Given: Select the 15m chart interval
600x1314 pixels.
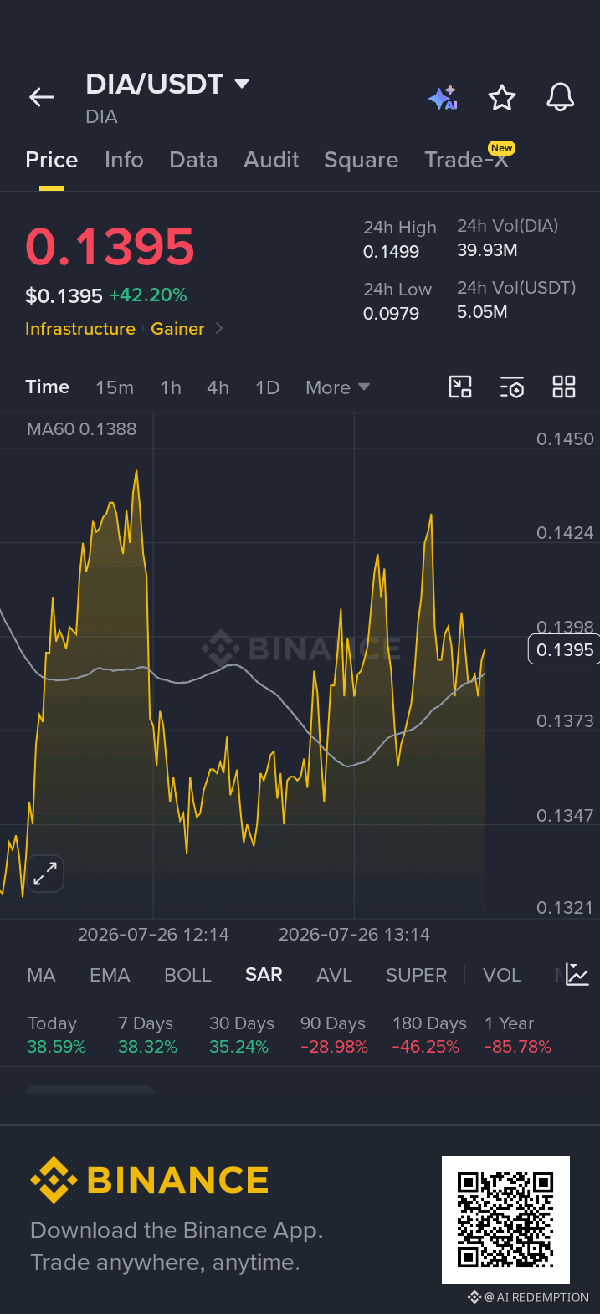Looking at the screenshot, I should pyautogui.click(x=114, y=387).
